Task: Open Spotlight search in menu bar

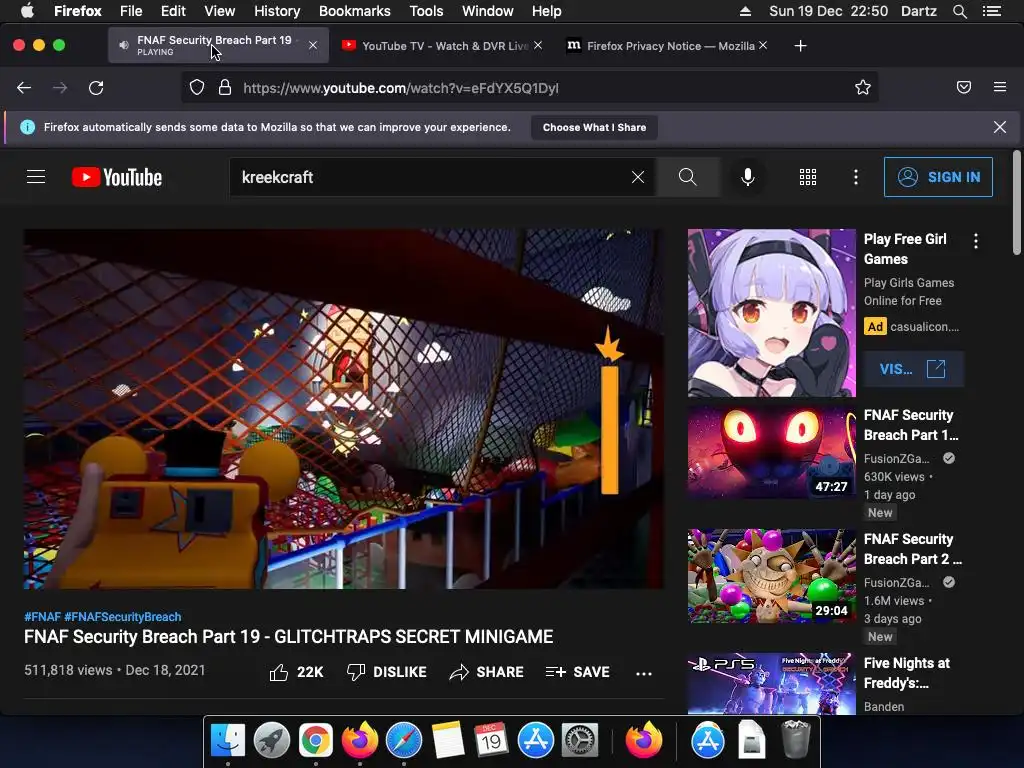Action: (959, 11)
